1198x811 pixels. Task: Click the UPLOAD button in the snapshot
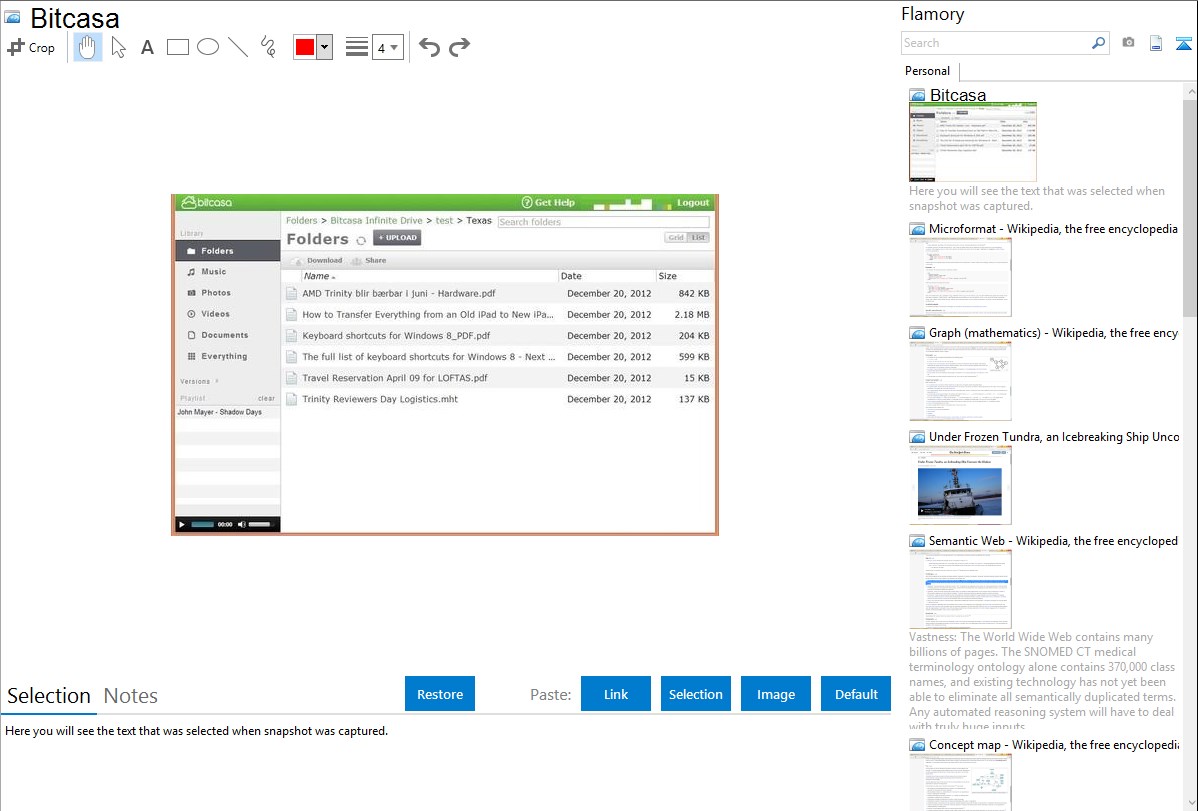pos(397,238)
